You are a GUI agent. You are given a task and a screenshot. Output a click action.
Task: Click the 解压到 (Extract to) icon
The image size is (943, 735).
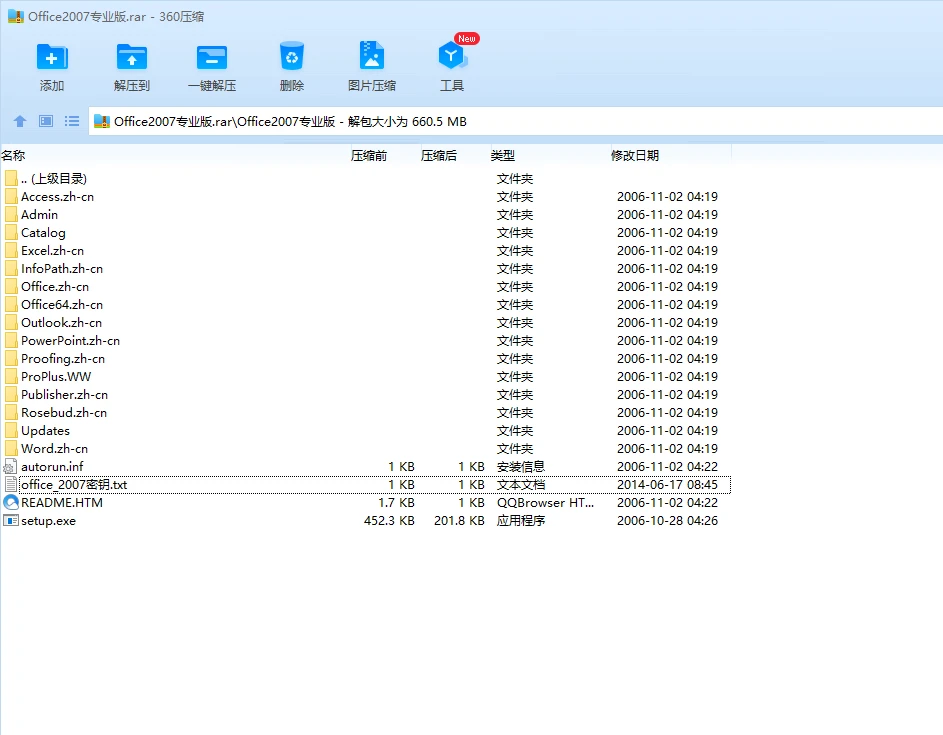[x=132, y=58]
